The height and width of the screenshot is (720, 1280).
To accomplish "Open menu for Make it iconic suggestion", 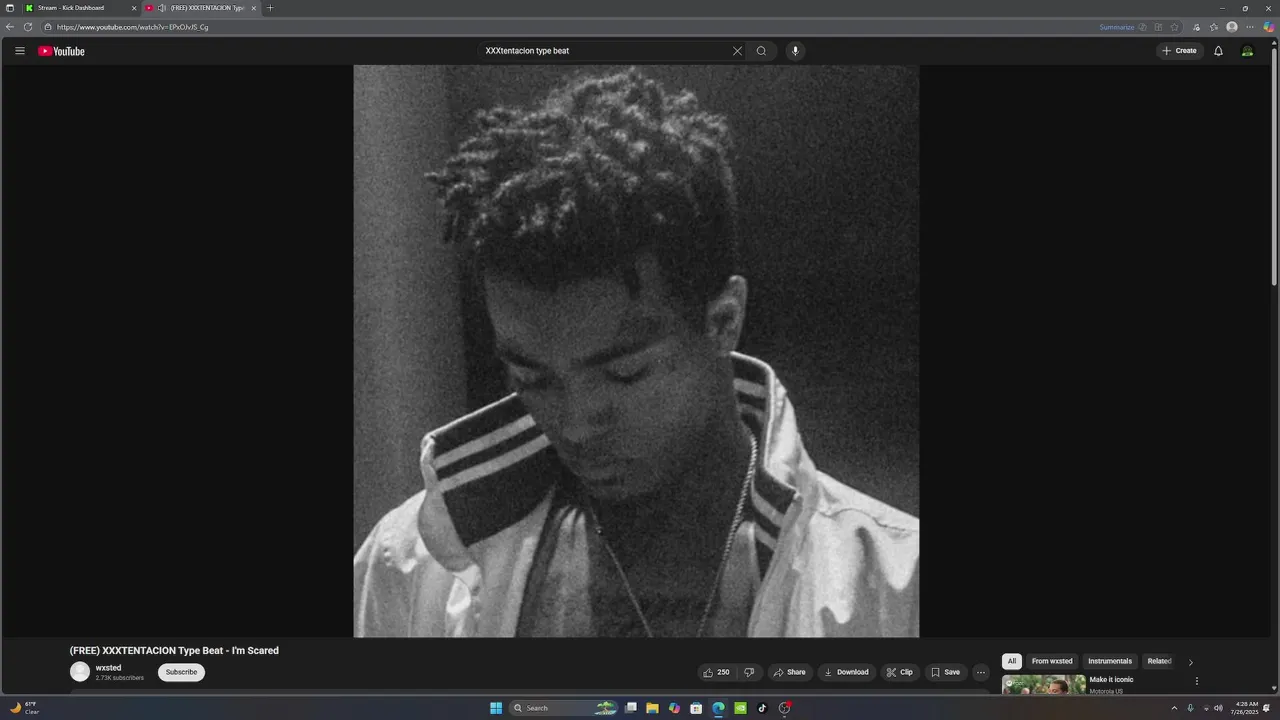I will [1196, 681].
